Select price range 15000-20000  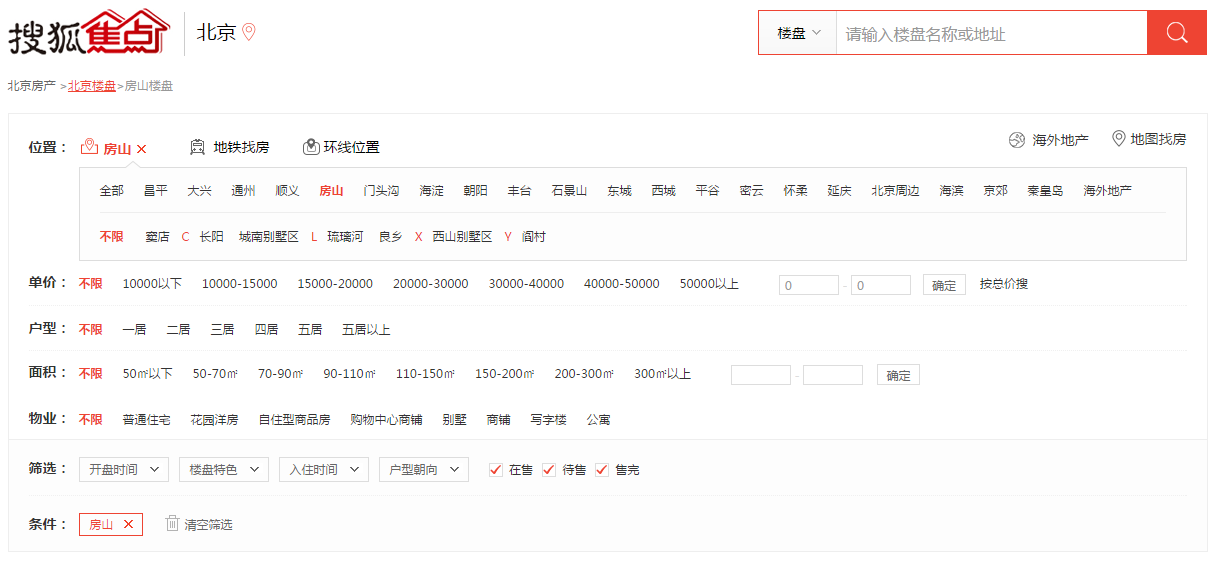point(335,284)
